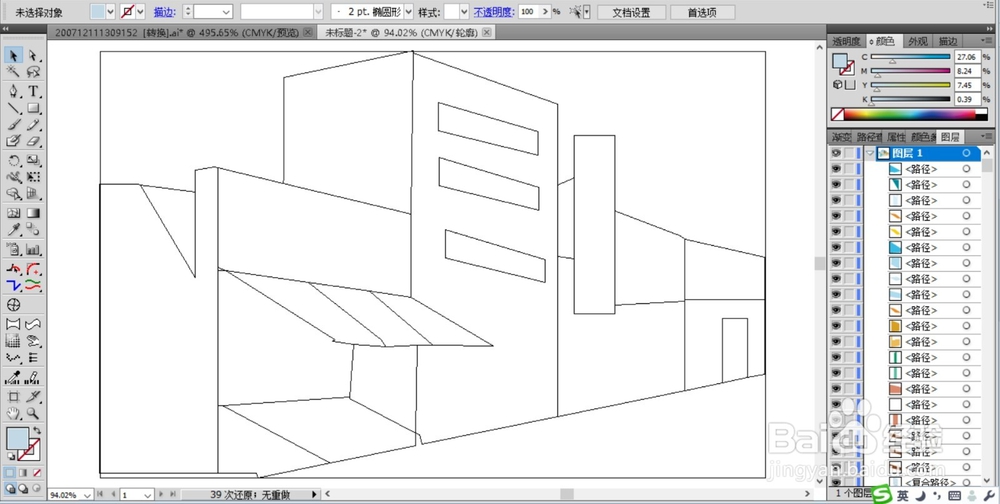Open the fill color dropdown in control bar
The width and height of the screenshot is (1000, 504).
coord(111,11)
